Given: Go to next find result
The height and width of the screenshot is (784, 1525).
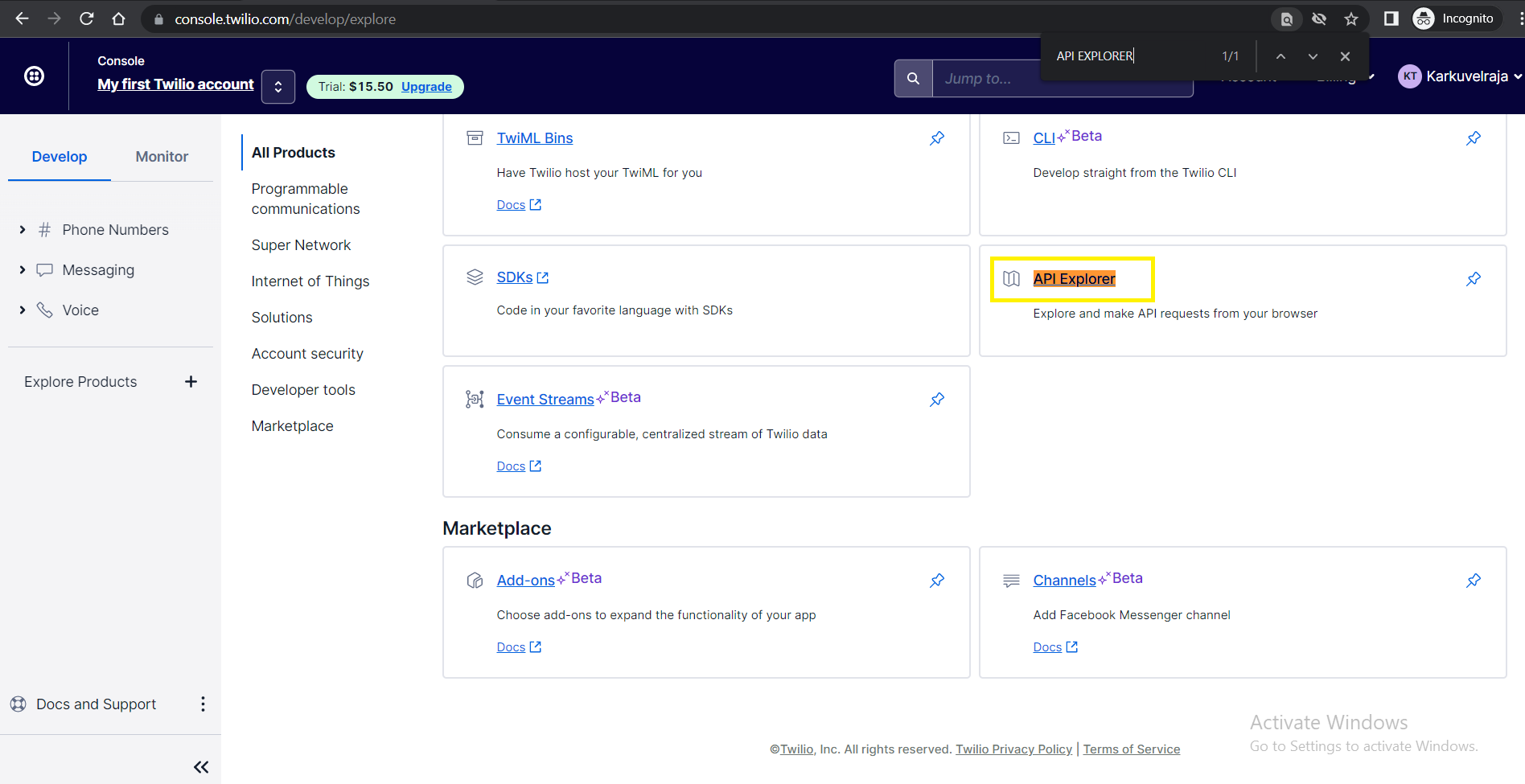Looking at the screenshot, I should click(1313, 56).
